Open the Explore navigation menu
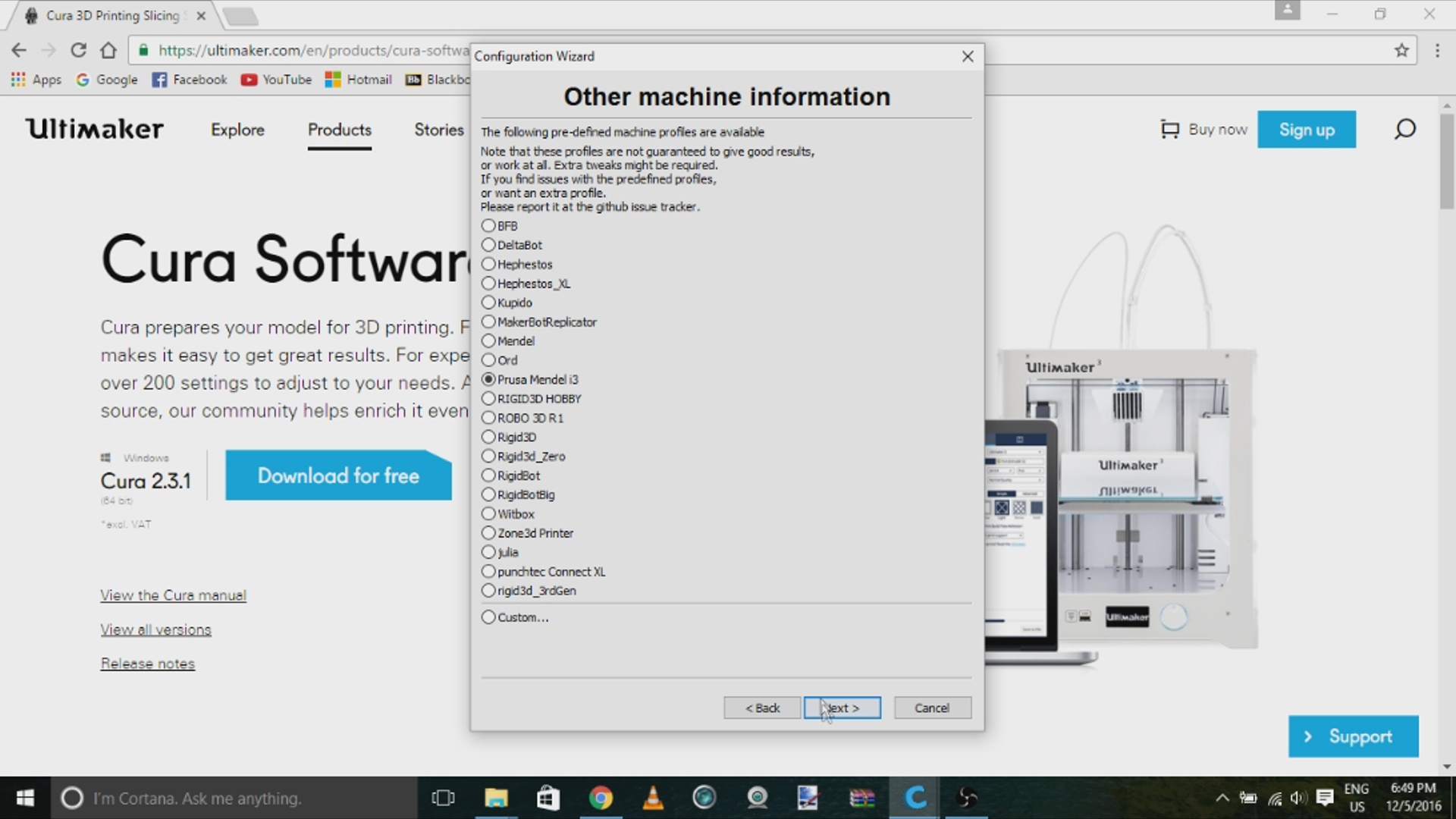 [x=237, y=130]
